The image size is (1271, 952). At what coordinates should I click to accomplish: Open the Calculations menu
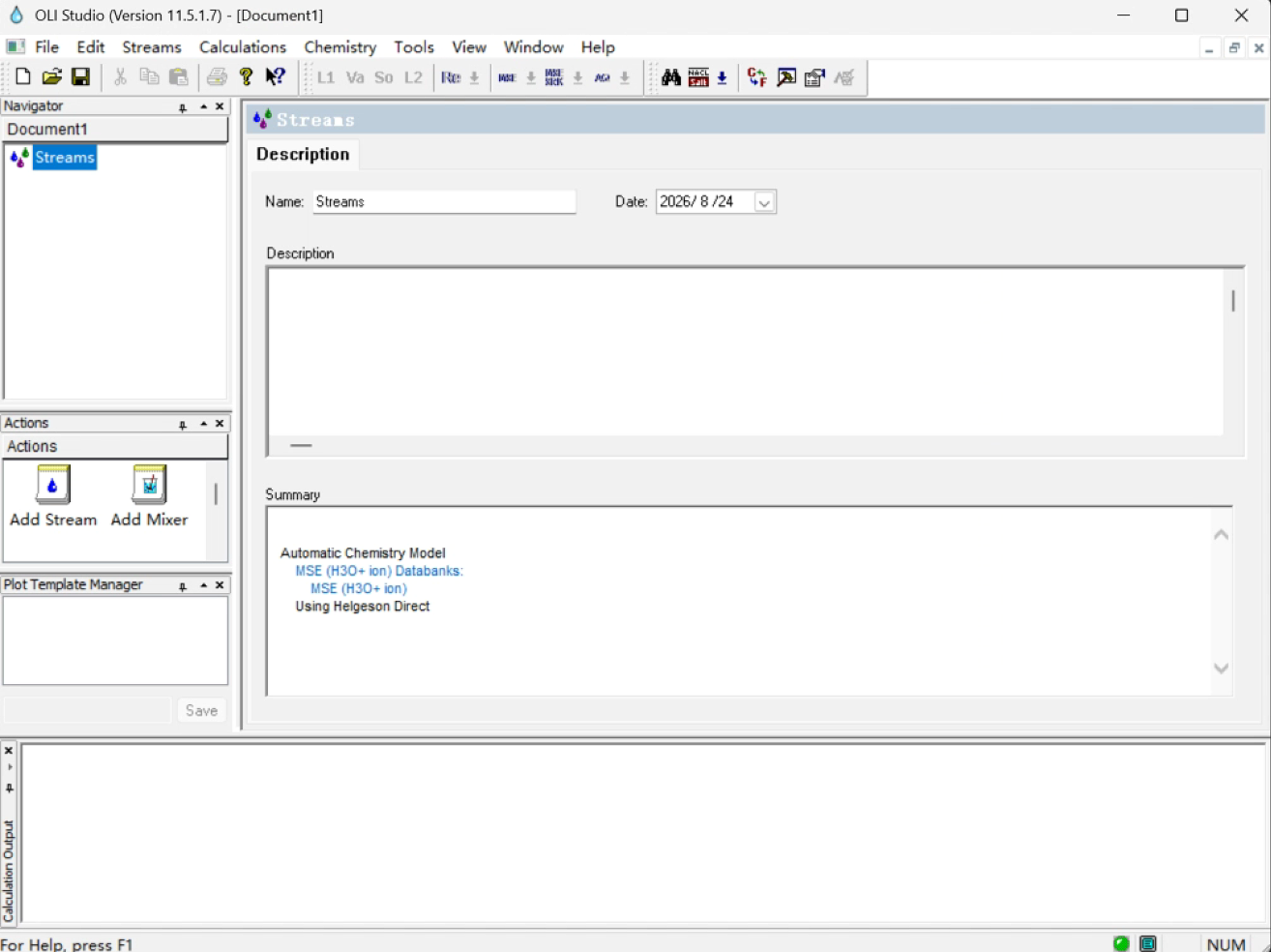[243, 46]
